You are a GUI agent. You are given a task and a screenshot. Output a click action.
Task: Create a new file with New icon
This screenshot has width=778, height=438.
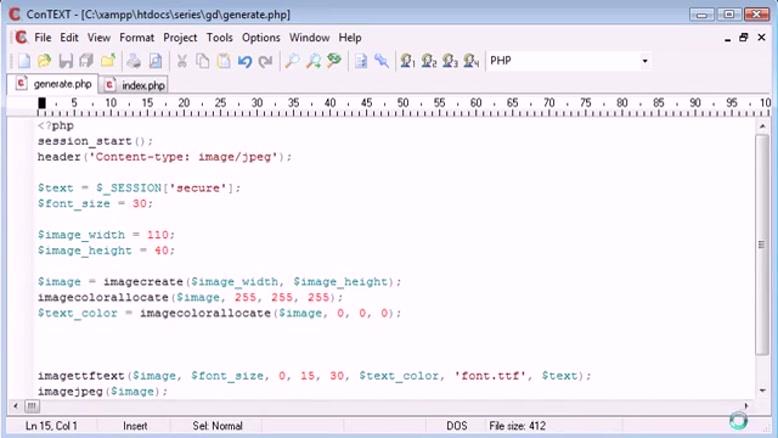pyautogui.click(x=24, y=61)
